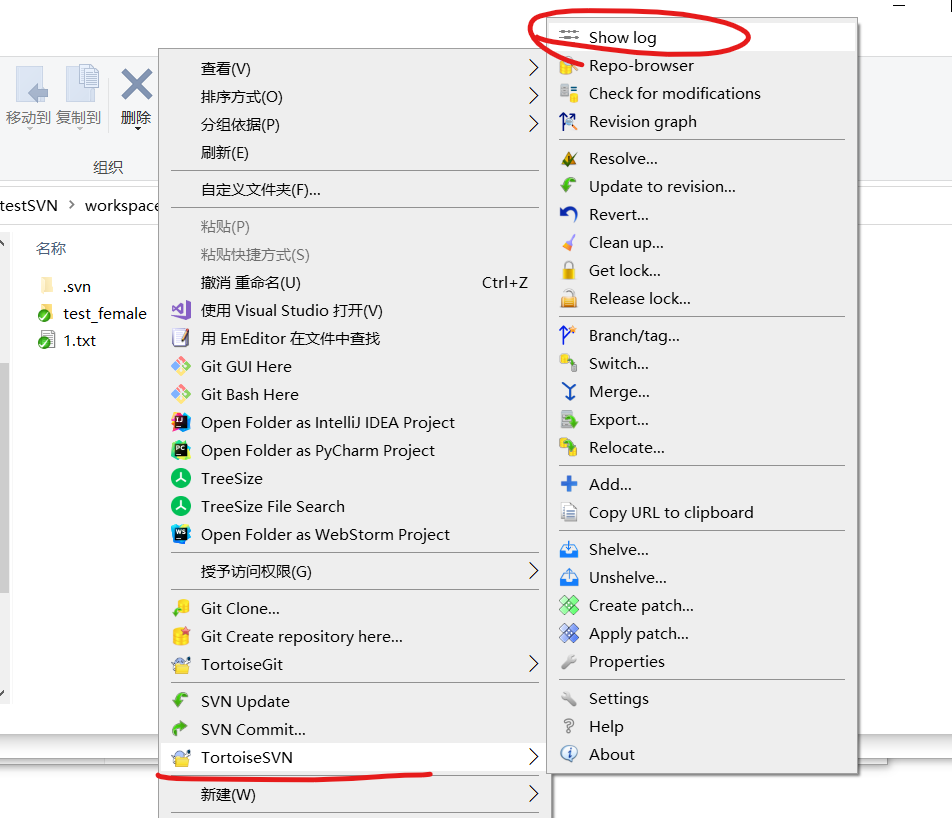Click the Visual Studio icon

coord(181,310)
